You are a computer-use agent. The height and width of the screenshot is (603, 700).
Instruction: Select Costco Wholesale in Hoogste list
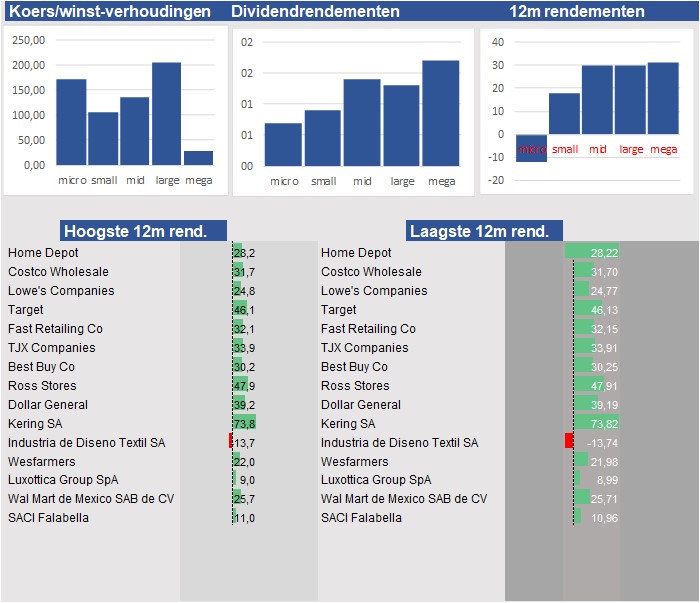[x=58, y=271]
